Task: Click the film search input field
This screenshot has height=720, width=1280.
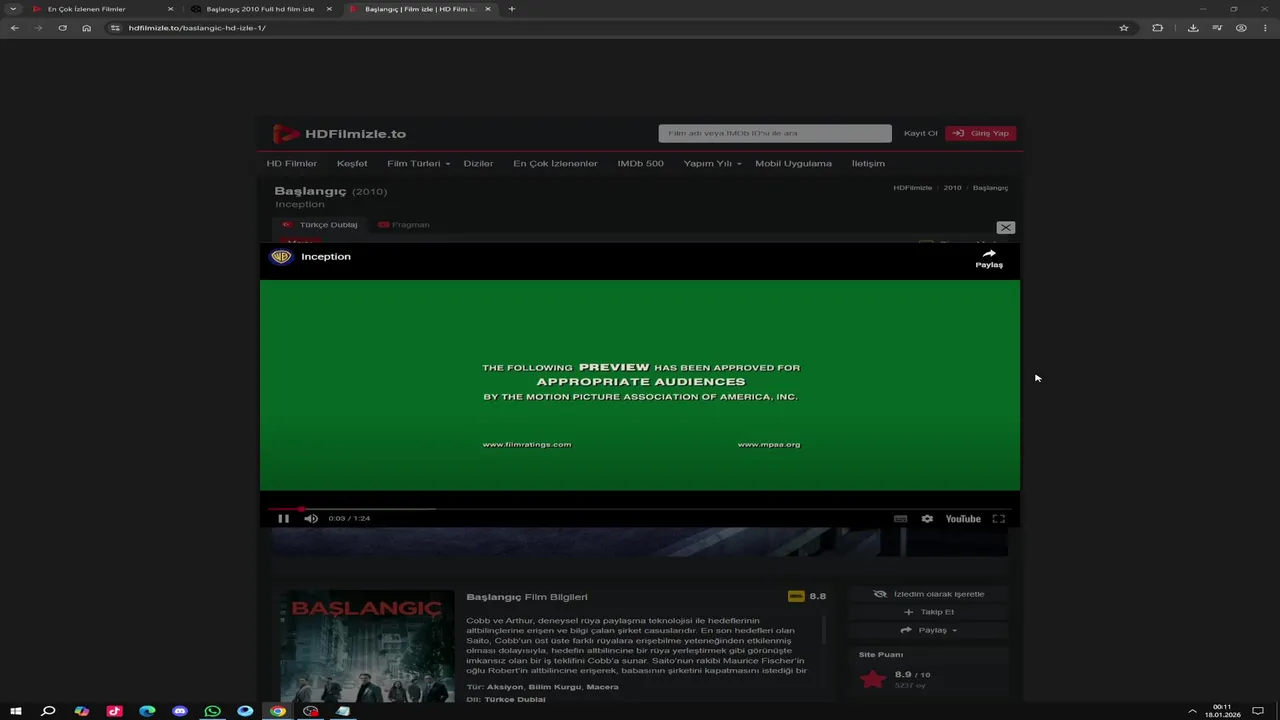Action: click(x=775, y=133)
